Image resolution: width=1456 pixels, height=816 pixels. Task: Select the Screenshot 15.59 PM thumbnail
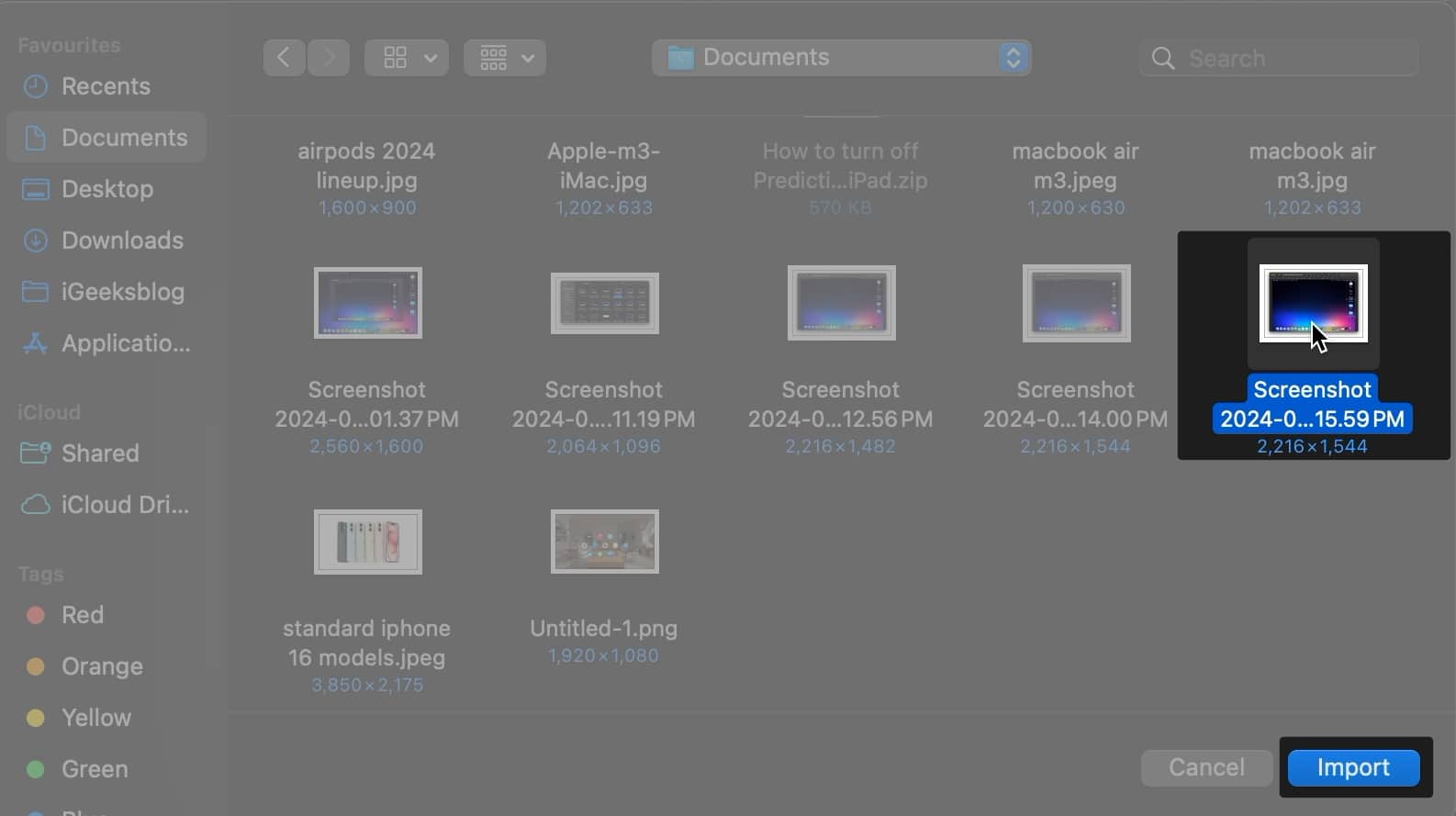pyautogui.click(x=1314, y=303)
